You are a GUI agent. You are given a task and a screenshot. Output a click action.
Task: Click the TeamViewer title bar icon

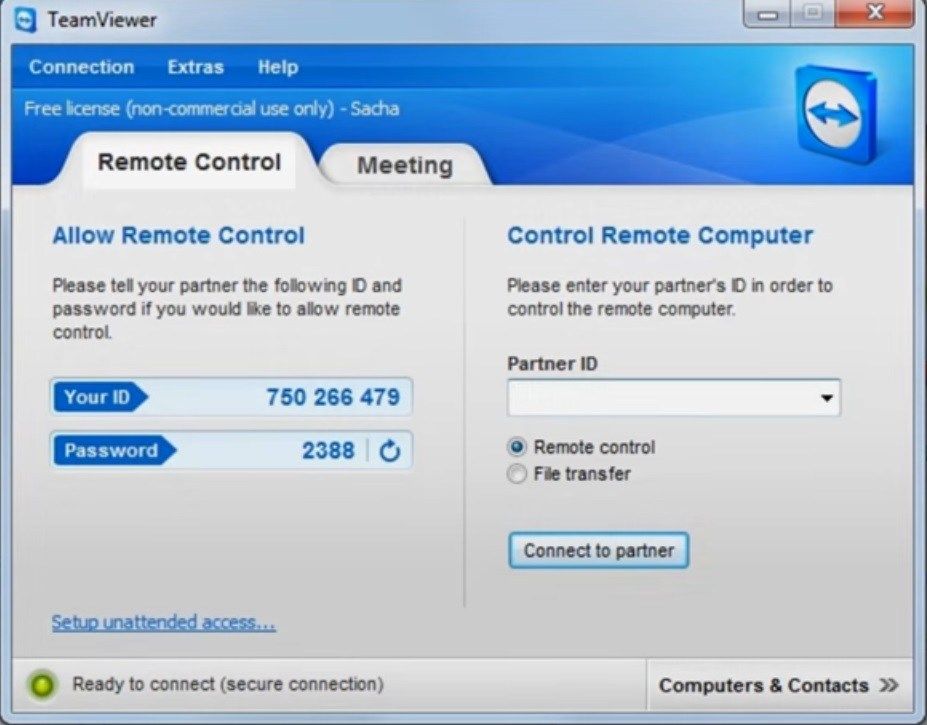pos(25,21)
